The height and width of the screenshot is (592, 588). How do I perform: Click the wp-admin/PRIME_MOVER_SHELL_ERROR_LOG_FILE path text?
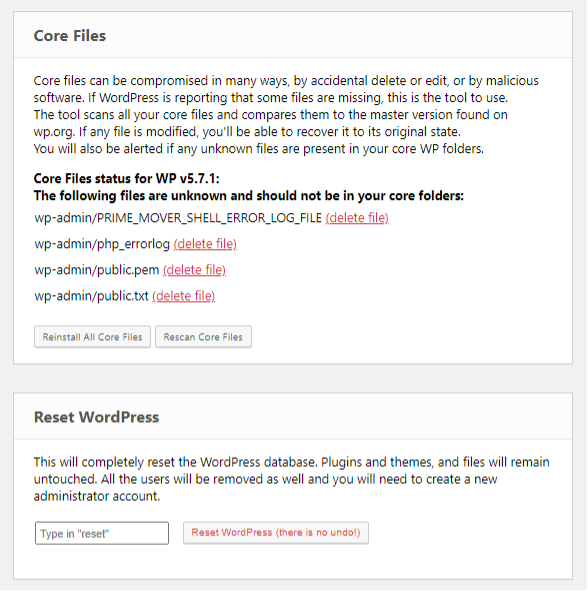point(178,218)
